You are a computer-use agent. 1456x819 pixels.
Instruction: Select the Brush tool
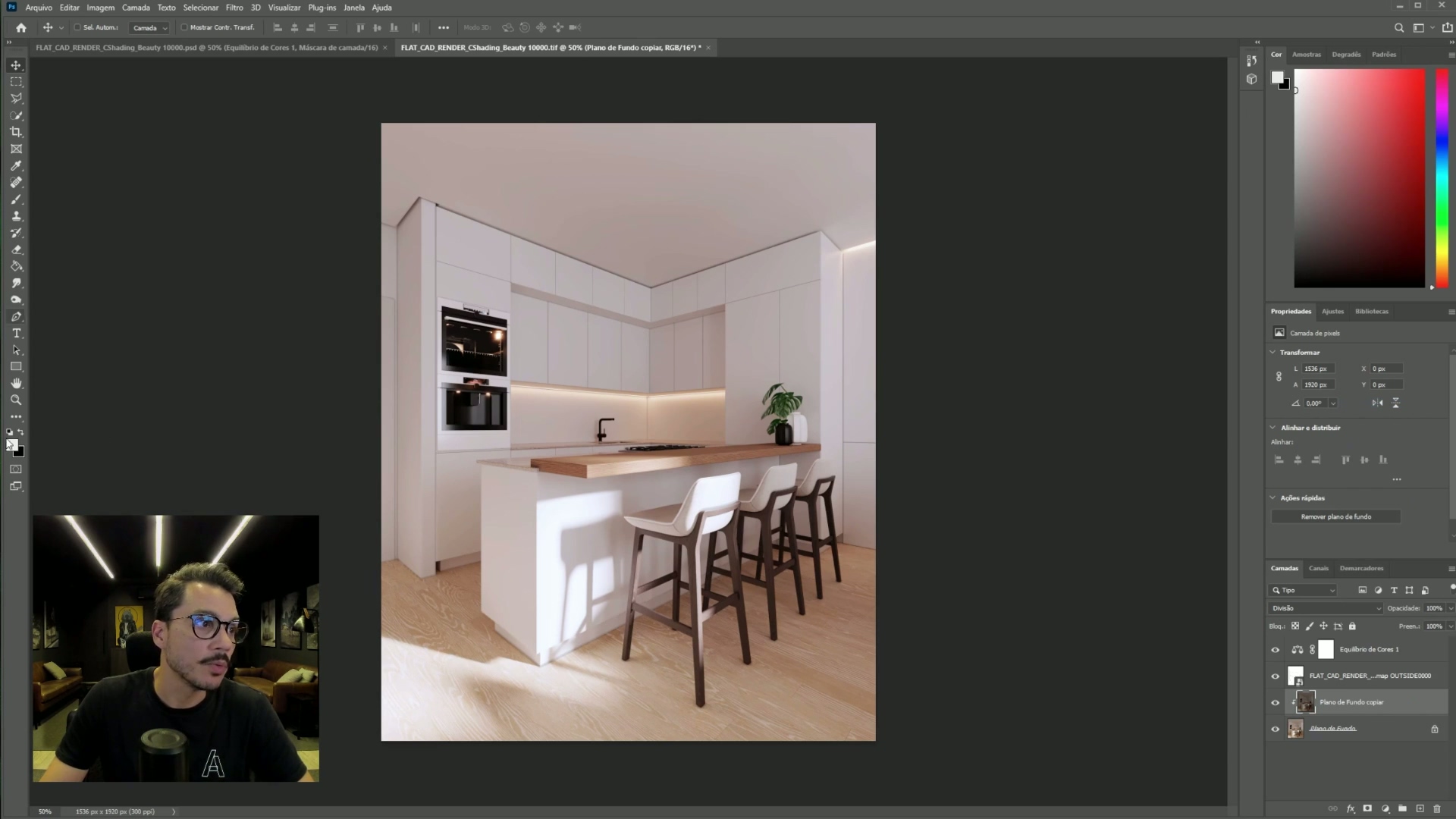point(16,199)
